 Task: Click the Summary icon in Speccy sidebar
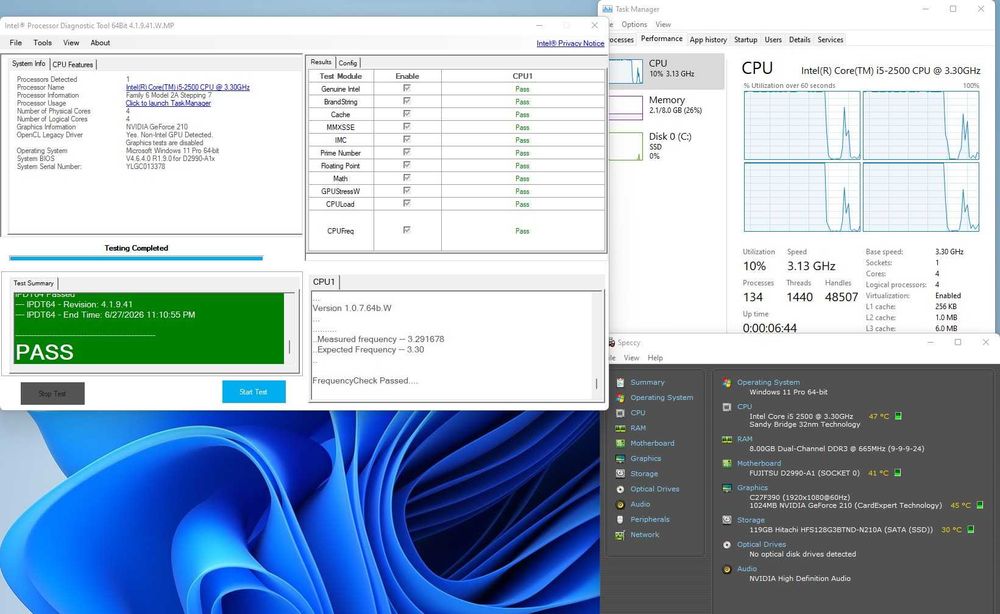[620, 383]
